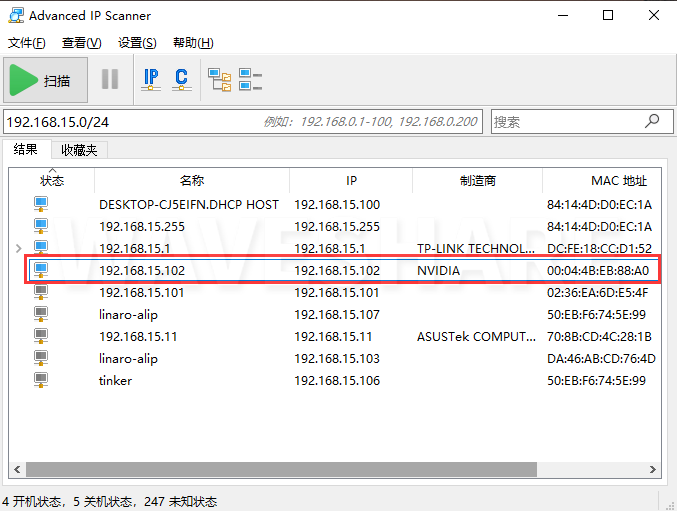Select the ASUSTek COMPUT... manufacturer cell
Image resolution: width=677 pixels, height=511 pixels.
point(476,337)
